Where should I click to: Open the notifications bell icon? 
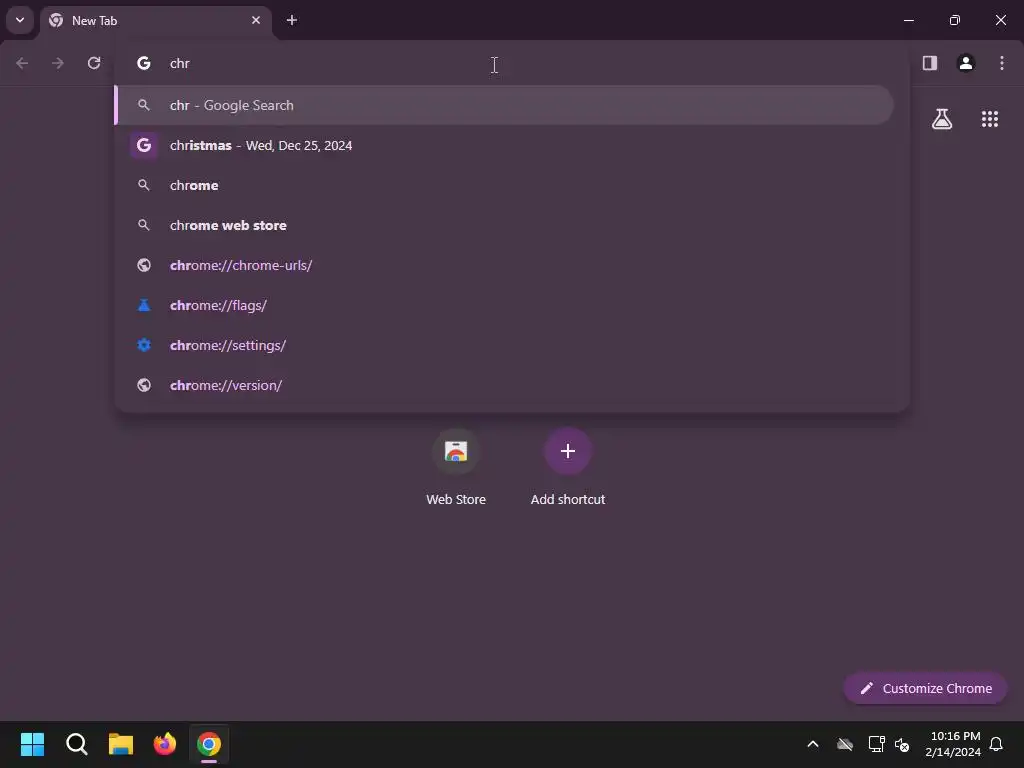[997, 744]
